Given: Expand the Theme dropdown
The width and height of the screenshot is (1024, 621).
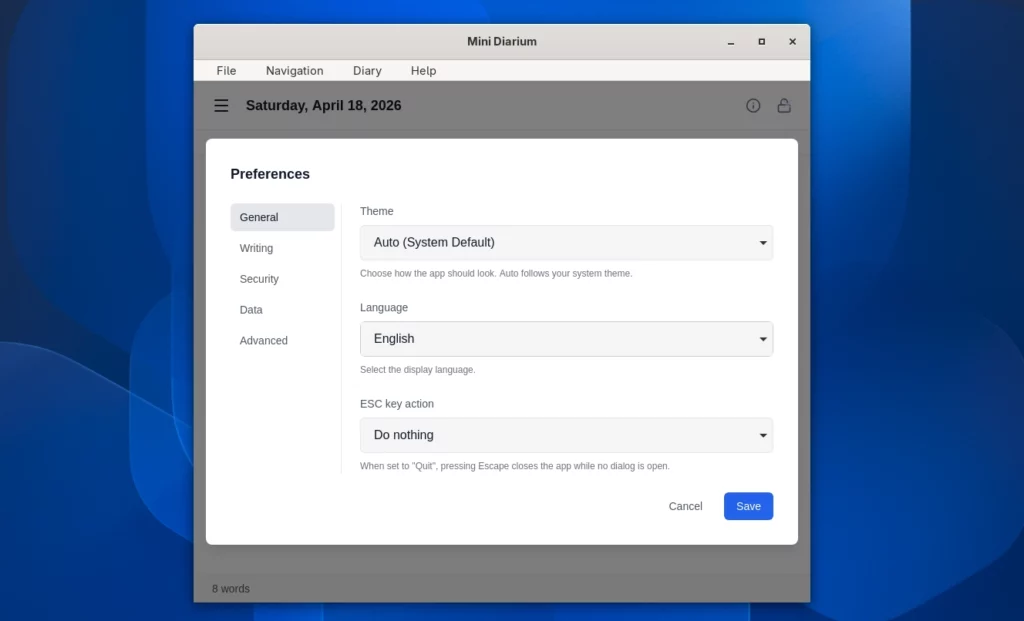Looking at the screenshot, I should [566, 242].
